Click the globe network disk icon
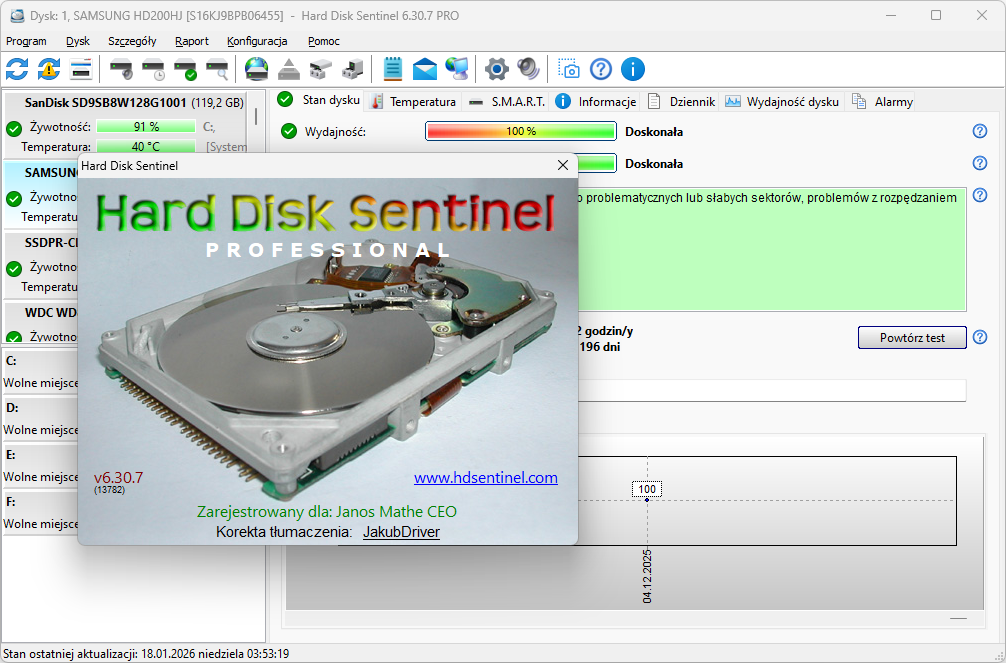Image resolution: width=1006 pixels, height=663 pixels. click(256, 69)
